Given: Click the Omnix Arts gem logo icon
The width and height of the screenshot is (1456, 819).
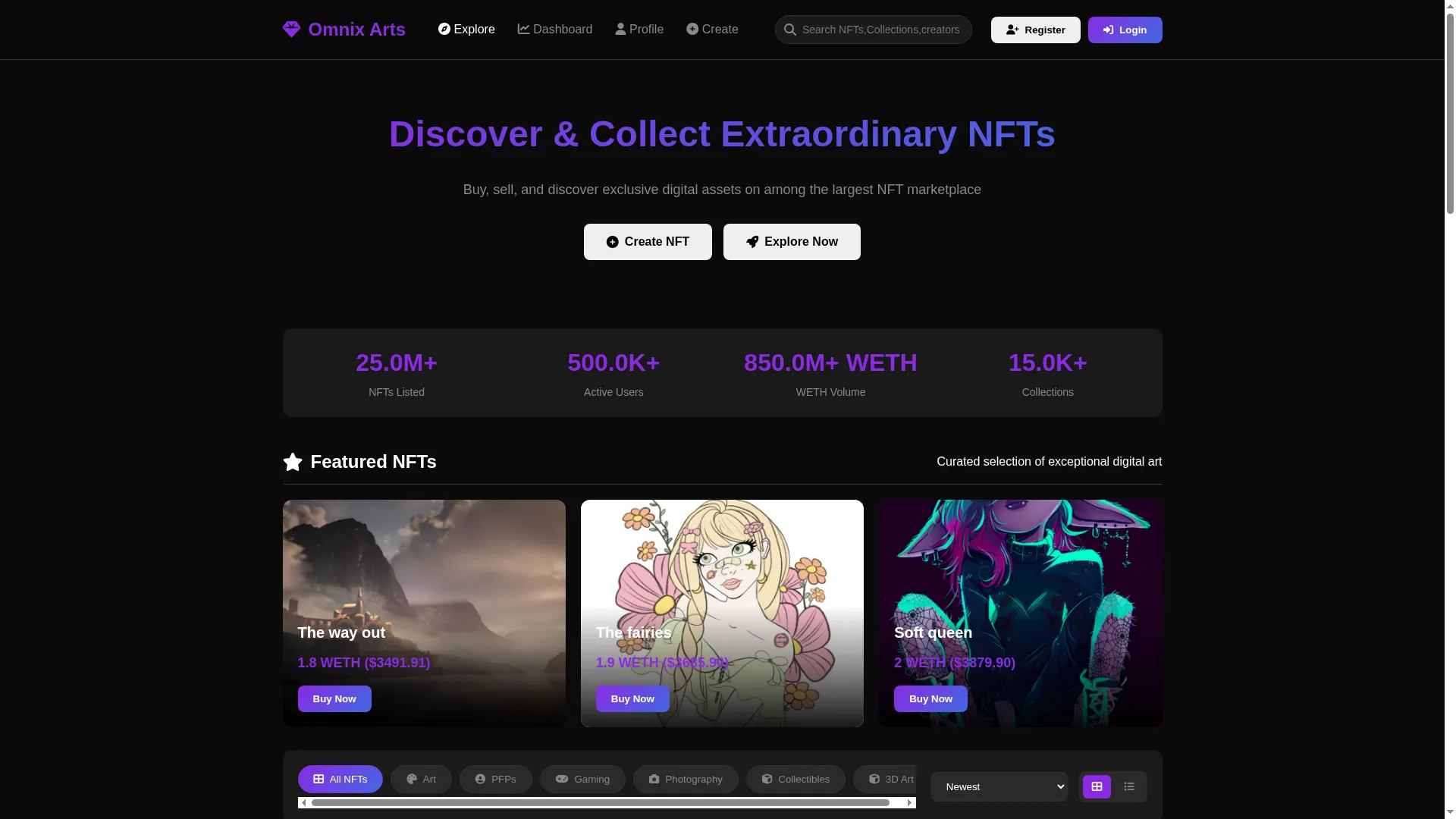Looking at the screenshot, I should coord(291,30).
